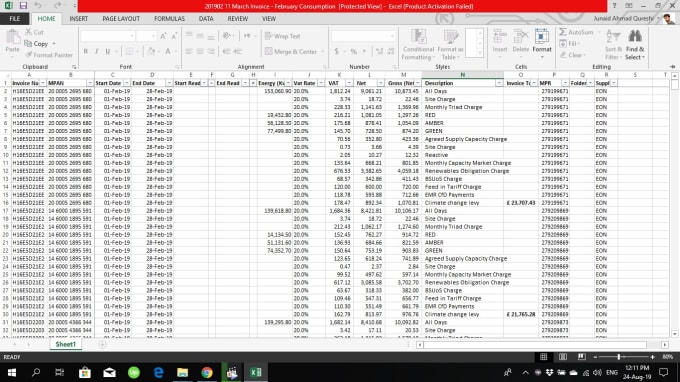Image resolution: width=680 pixels, height=382 pixels.
Task: Click Format as Table icon
Action: 451,37
